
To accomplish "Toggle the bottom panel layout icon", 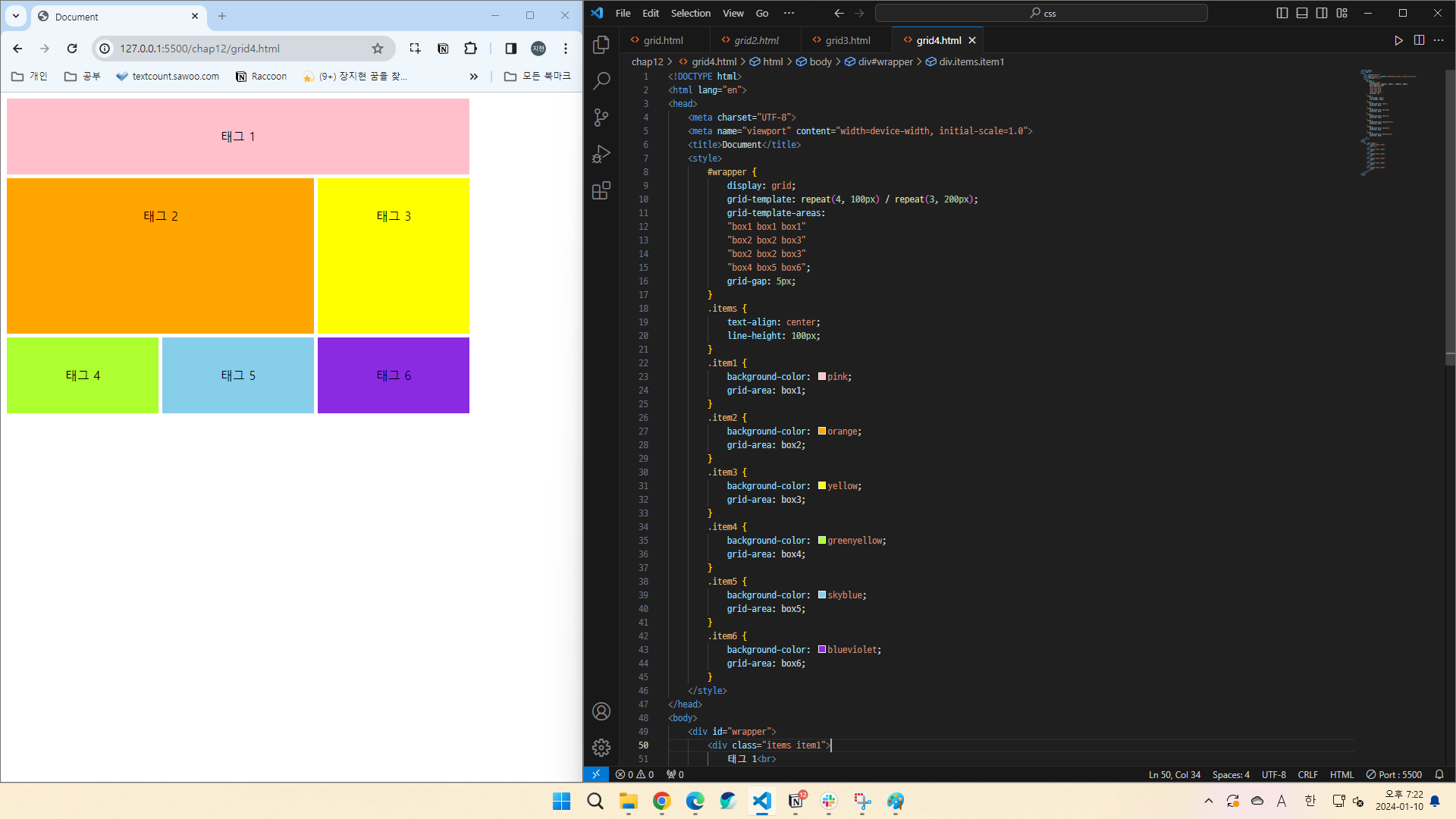I will (1302, 13).
